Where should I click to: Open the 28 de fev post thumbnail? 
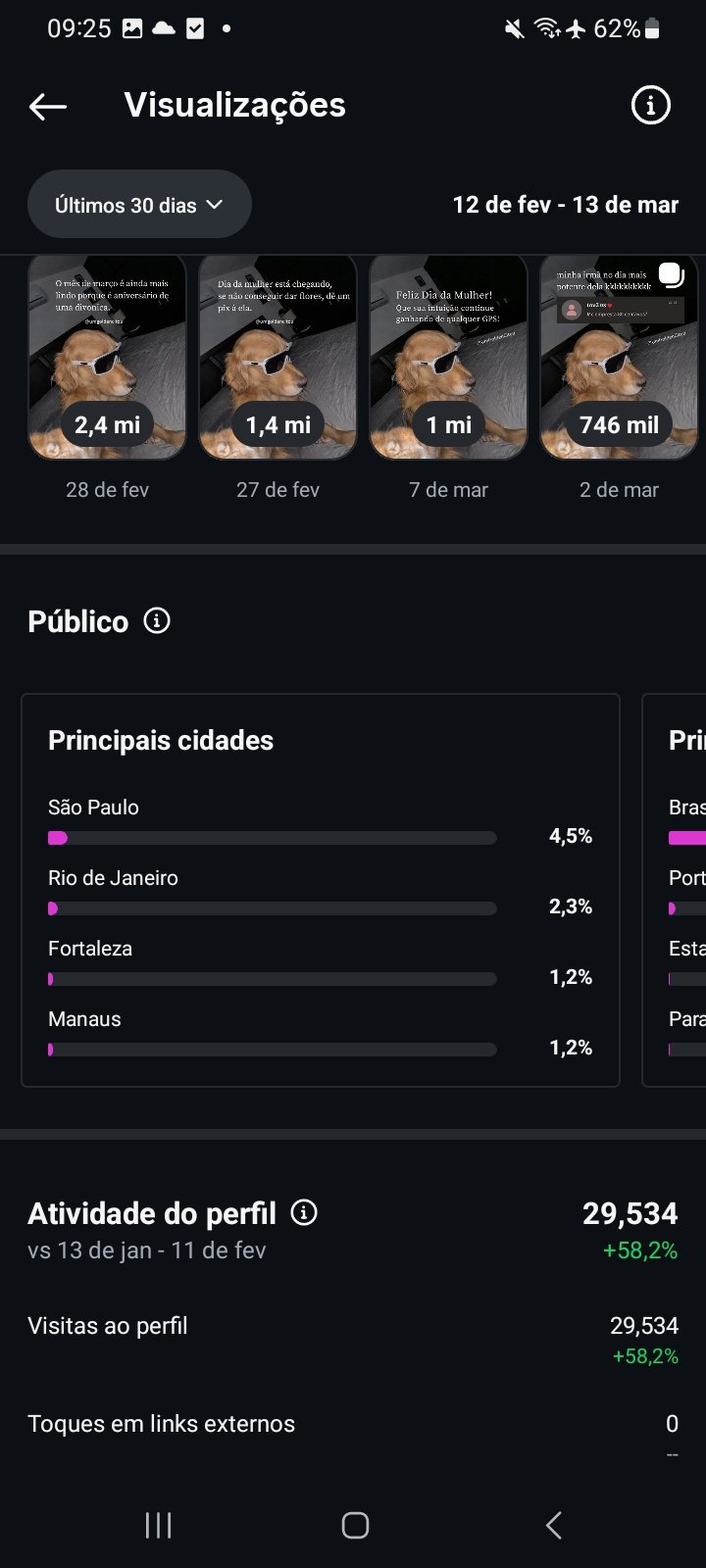tap(107, 358)
